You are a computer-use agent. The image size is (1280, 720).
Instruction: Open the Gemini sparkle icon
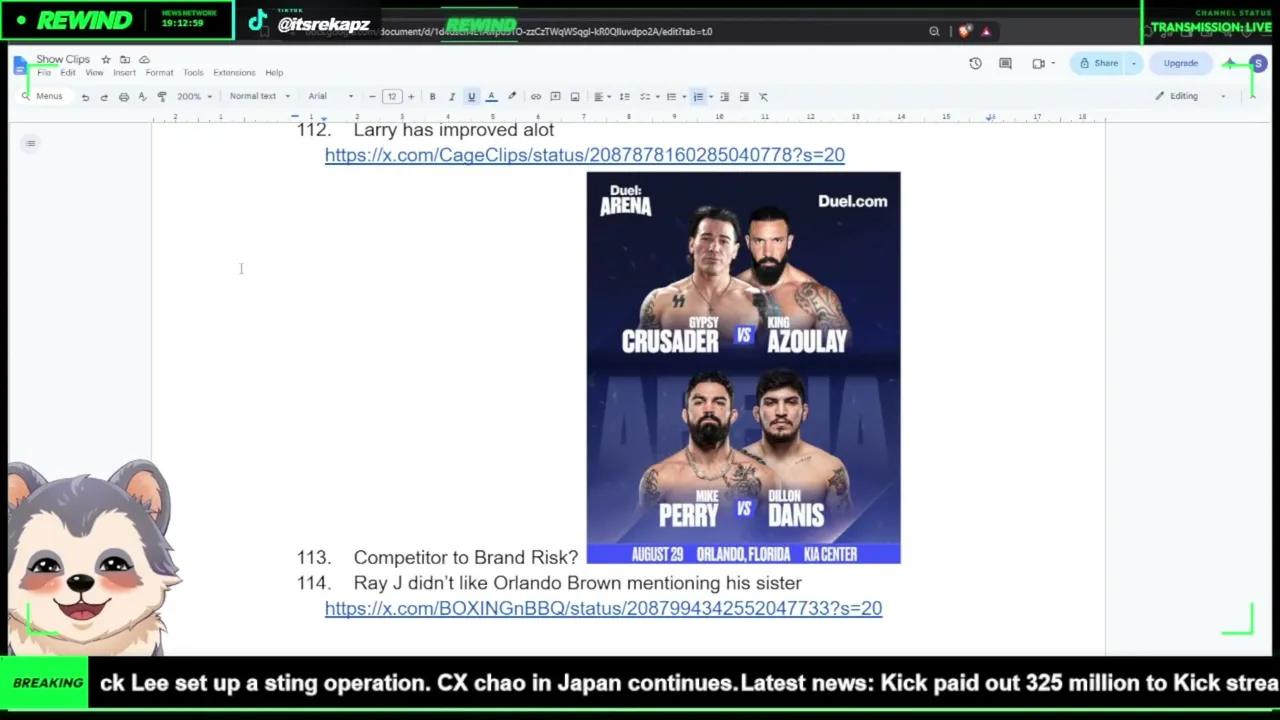point(1229,64)
